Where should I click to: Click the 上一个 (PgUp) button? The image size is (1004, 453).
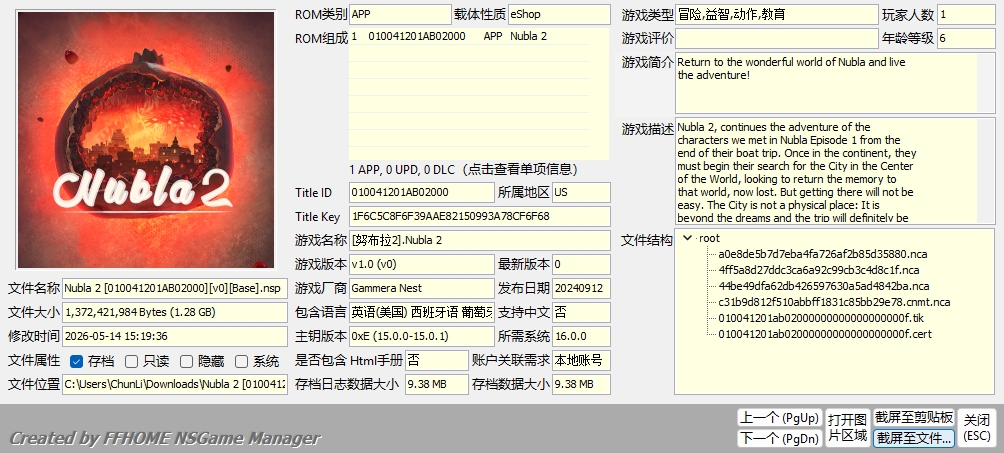tap(779, 418)
